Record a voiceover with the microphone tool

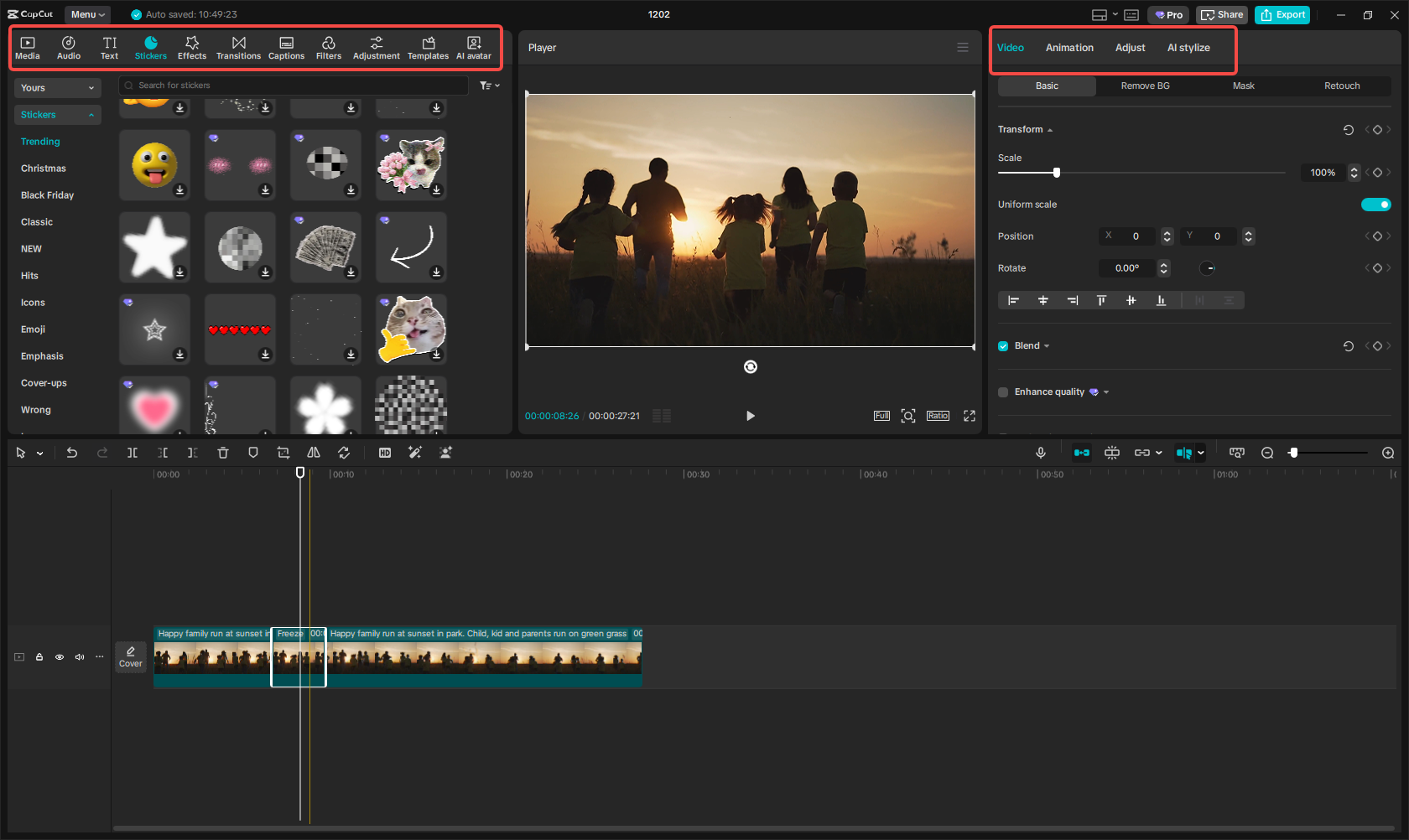click(1041, 453)
